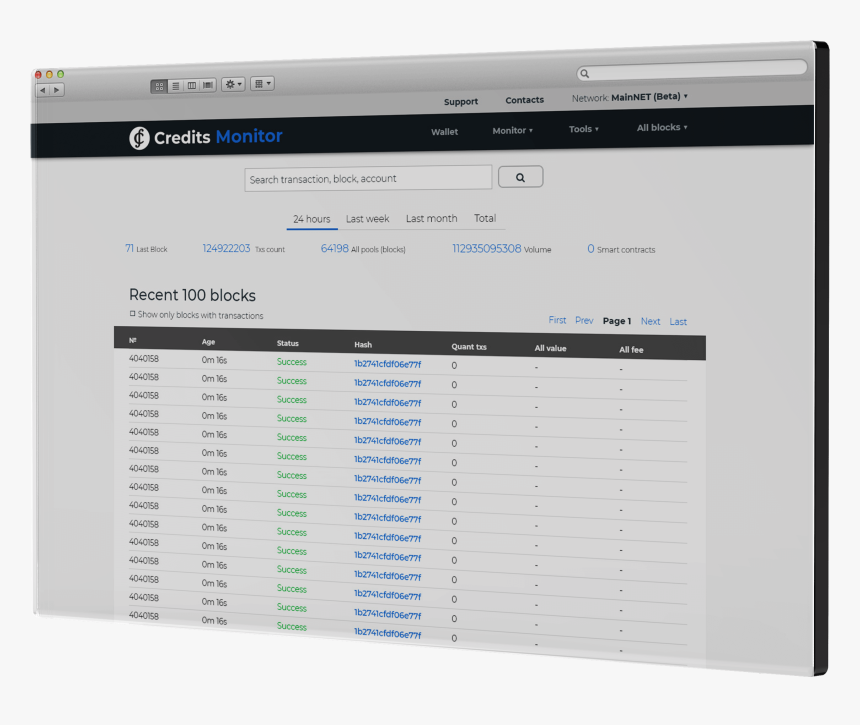
Task: Open the gear action menu
Action: pos(233,84)
